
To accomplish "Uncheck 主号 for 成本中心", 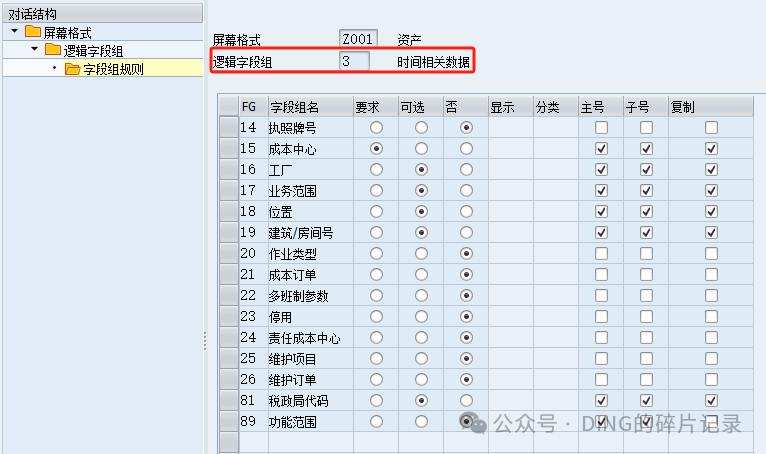I will click(x=601, y=149).
